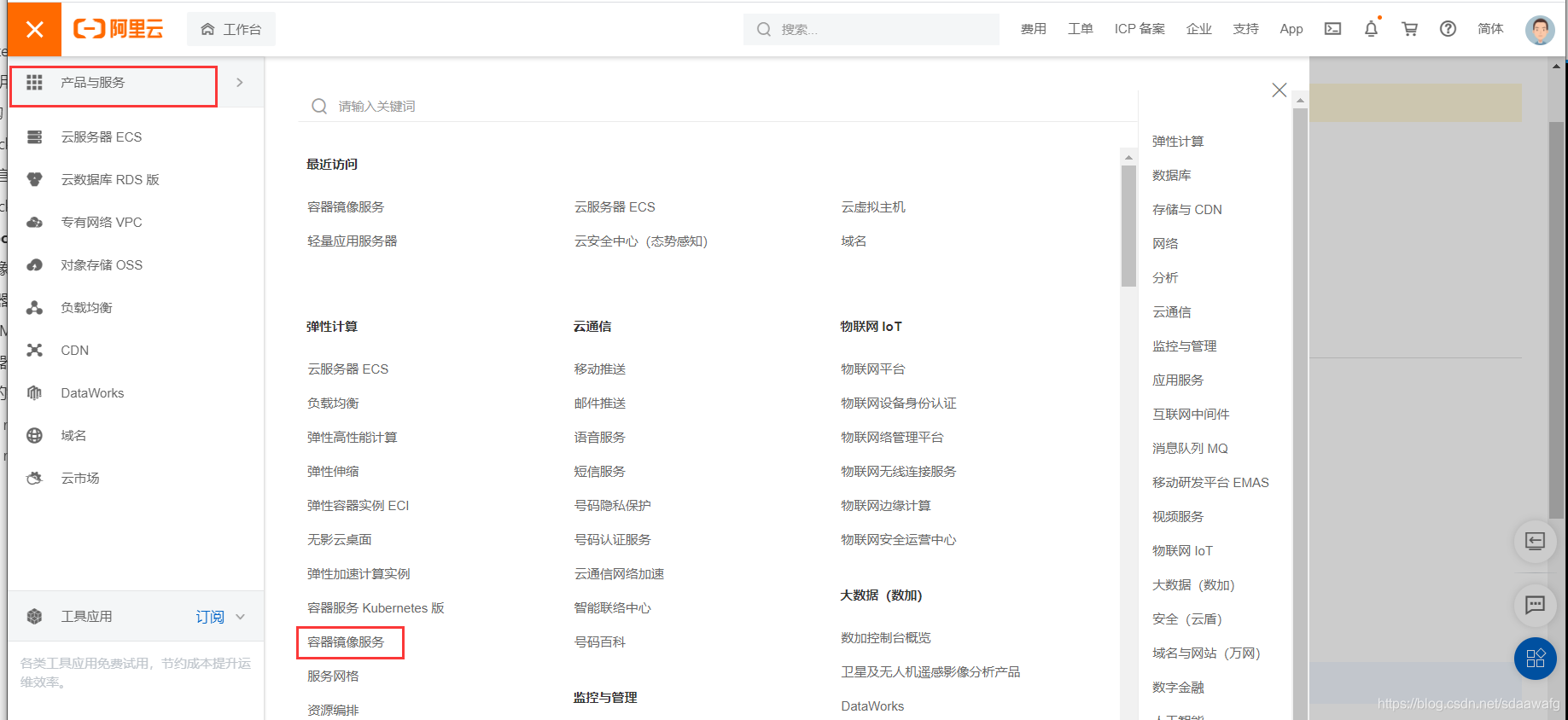This screenshot has height=720, width=1568.
Task: Click the DataWorks sidebar icon
Action: 34,392
